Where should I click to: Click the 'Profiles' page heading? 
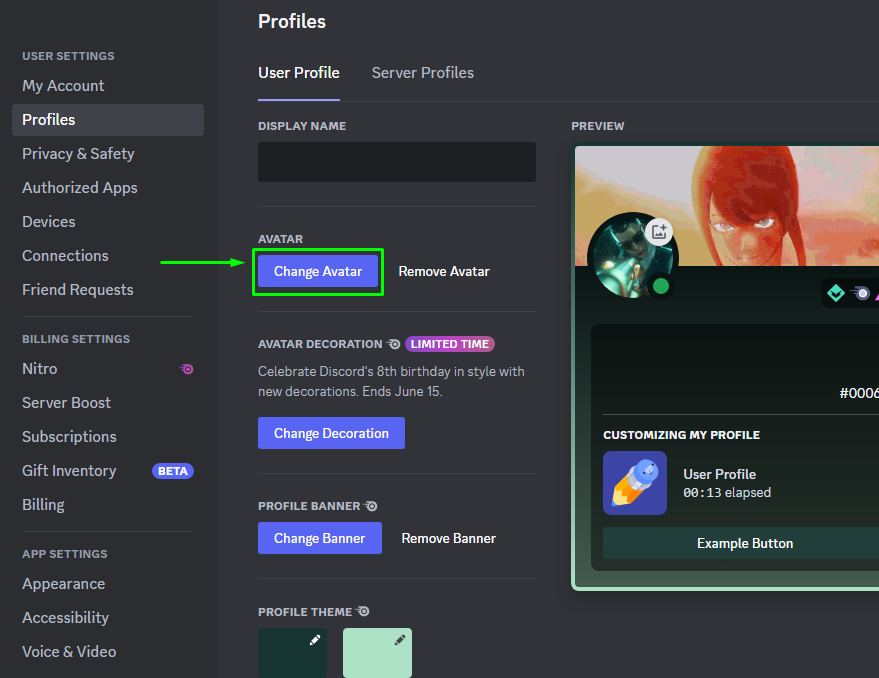(x=292, y=21)
